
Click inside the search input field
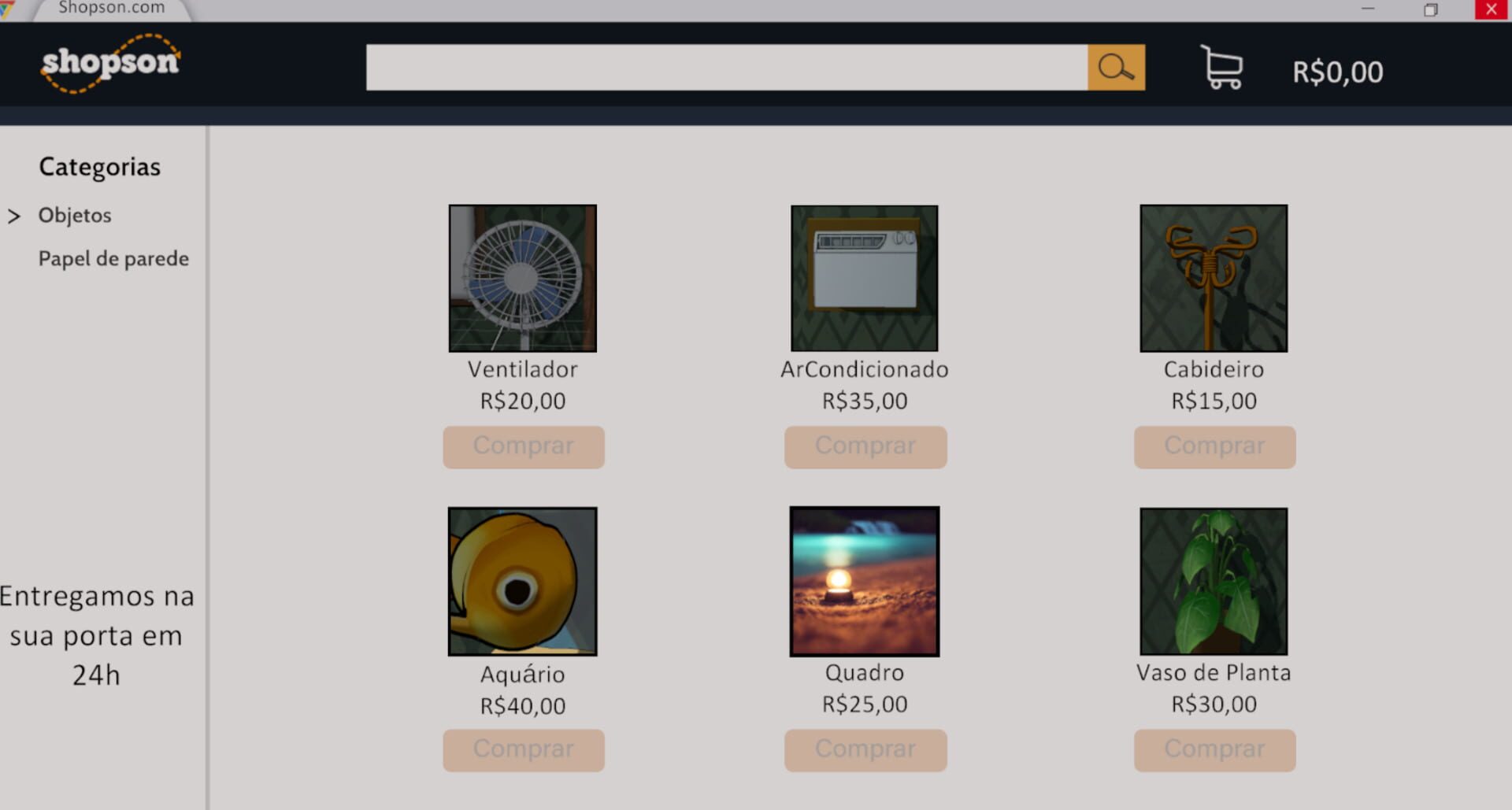coord(727,68)
